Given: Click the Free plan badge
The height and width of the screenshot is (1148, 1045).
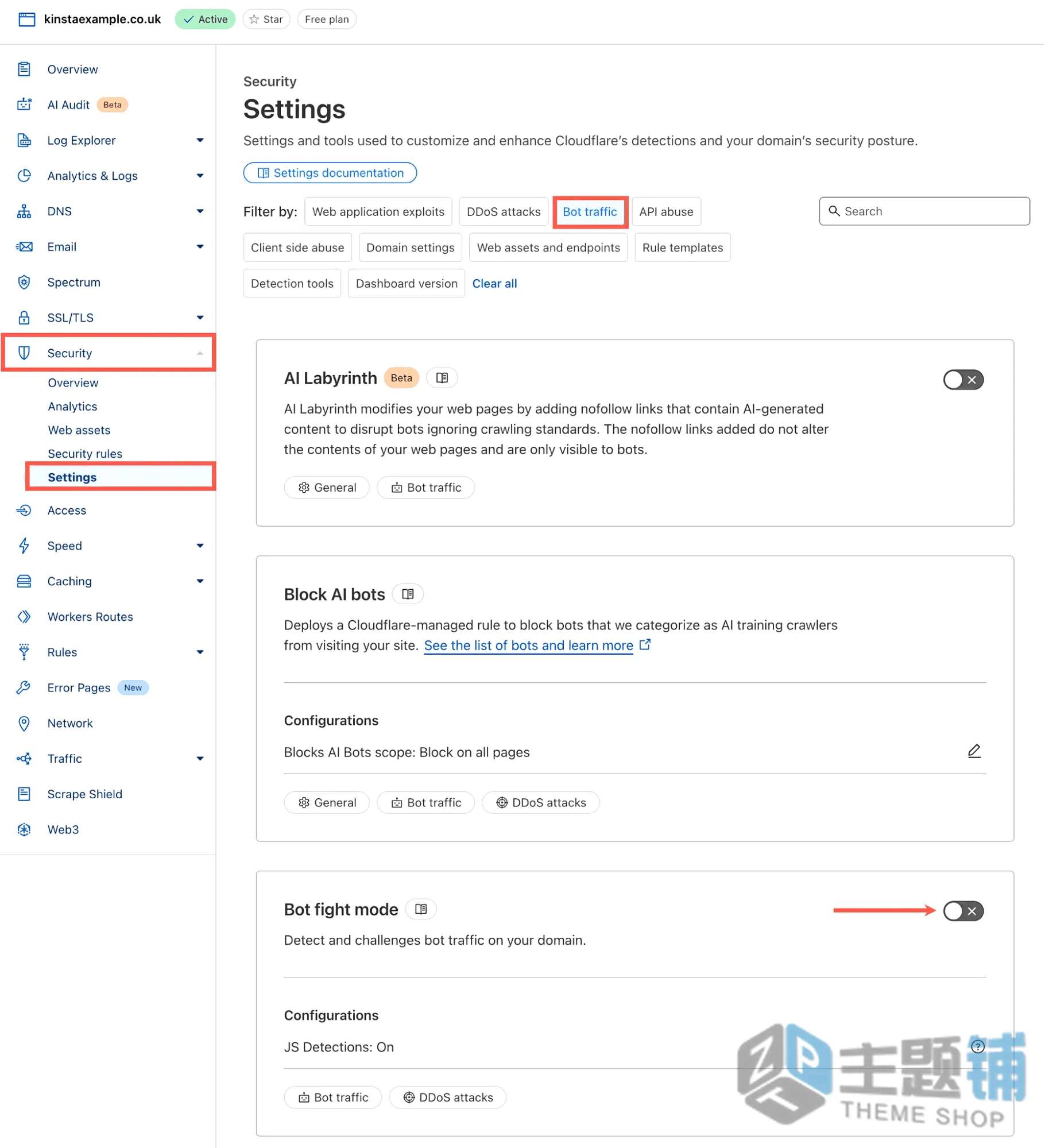Looking at the screenshot, I should 327,19.
